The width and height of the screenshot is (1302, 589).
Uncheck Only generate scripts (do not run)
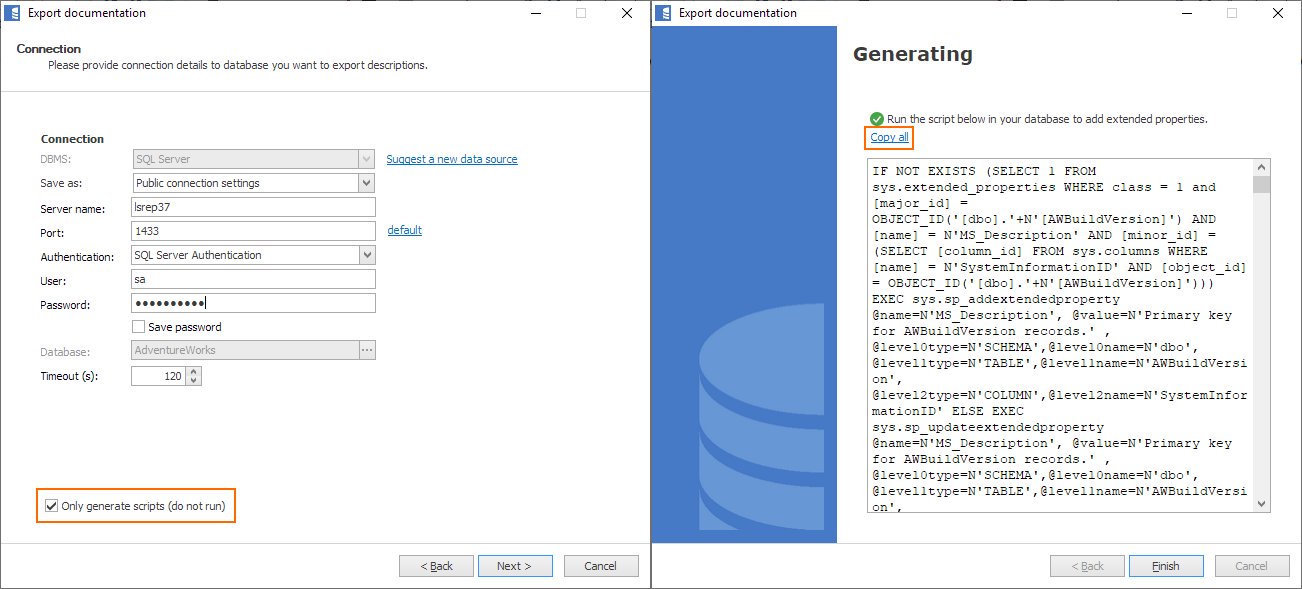[51, 506]
